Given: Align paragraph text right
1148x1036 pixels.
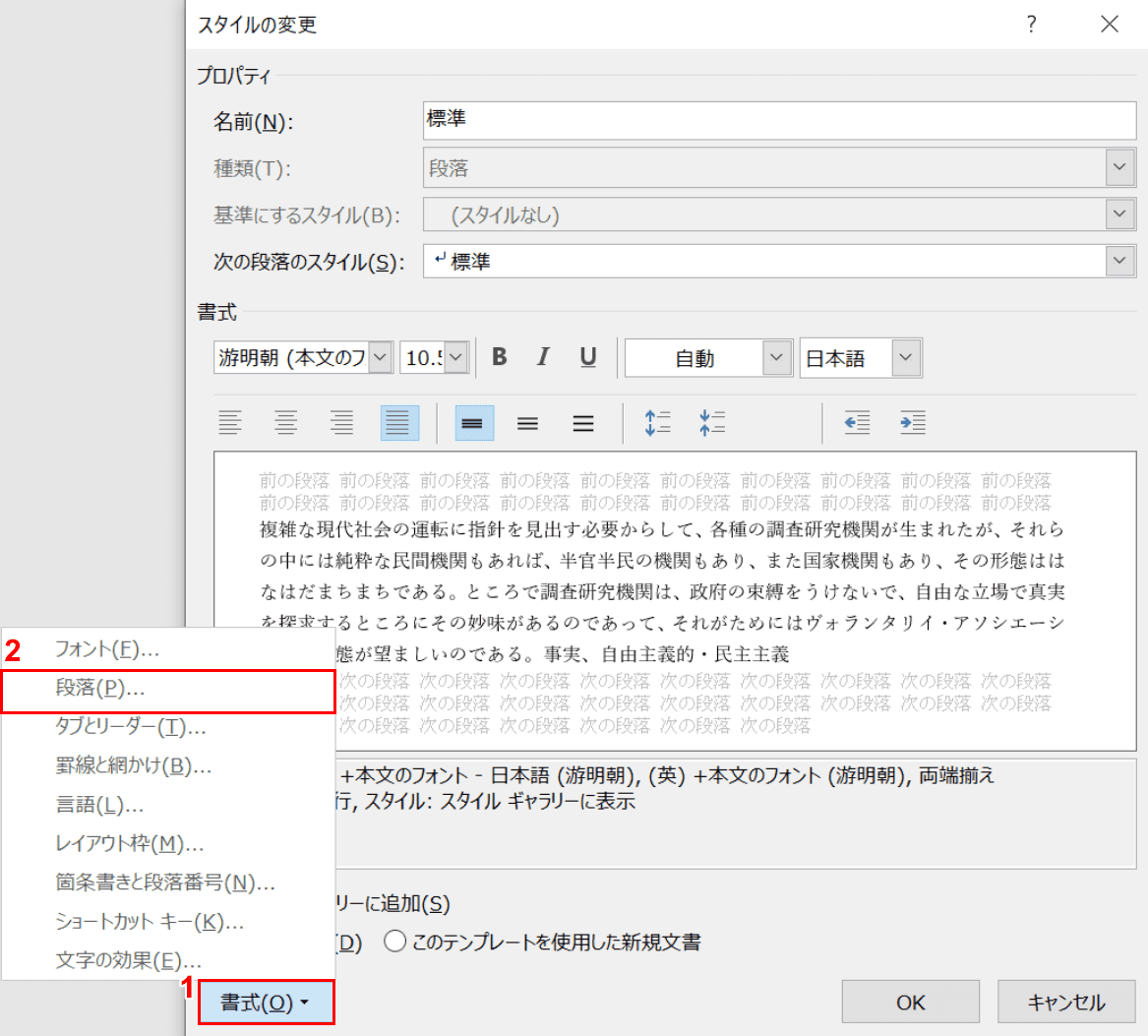Looking at the screenshot, I should pos(341,423).
